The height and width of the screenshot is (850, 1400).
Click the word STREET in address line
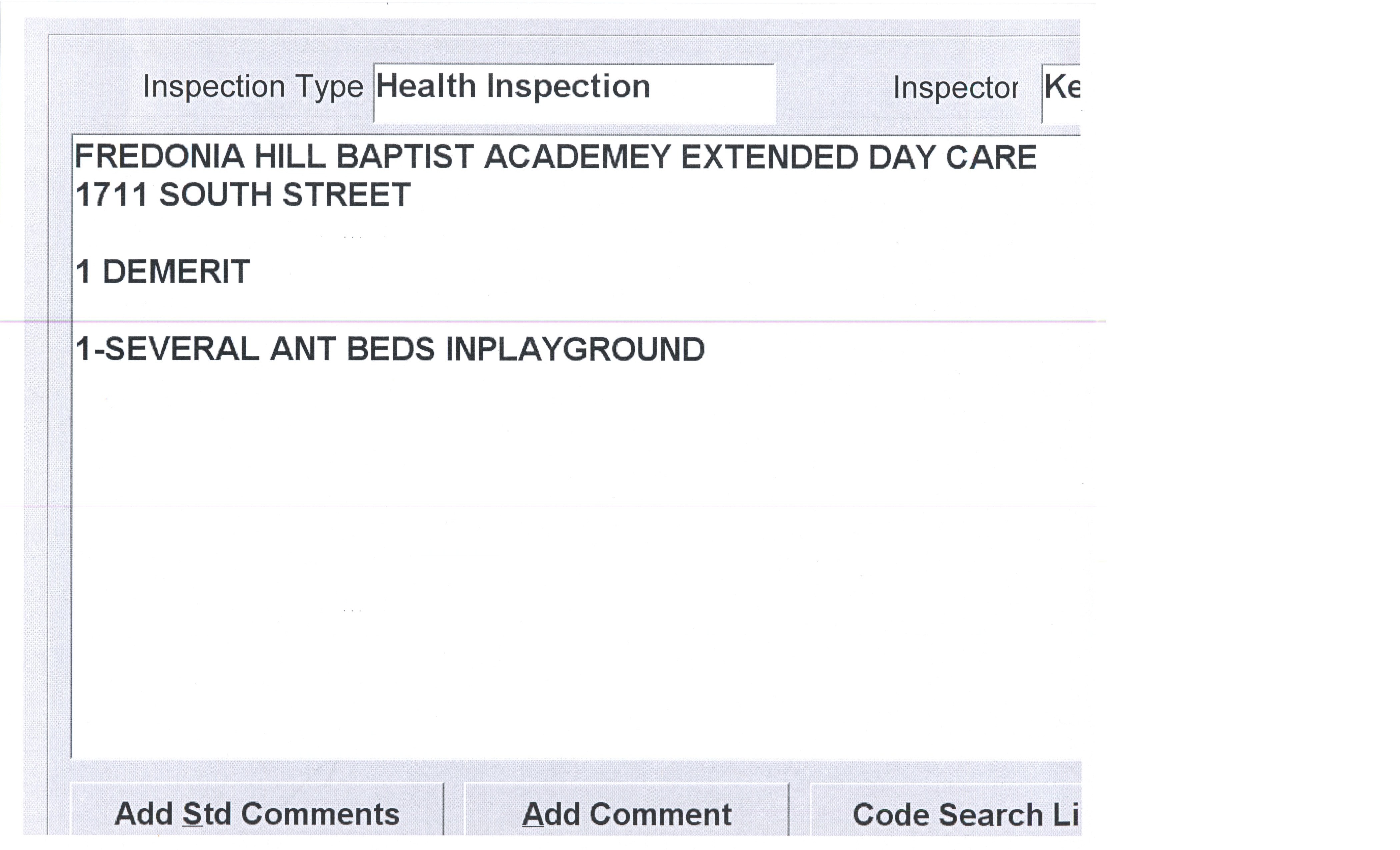coord(347,195)
